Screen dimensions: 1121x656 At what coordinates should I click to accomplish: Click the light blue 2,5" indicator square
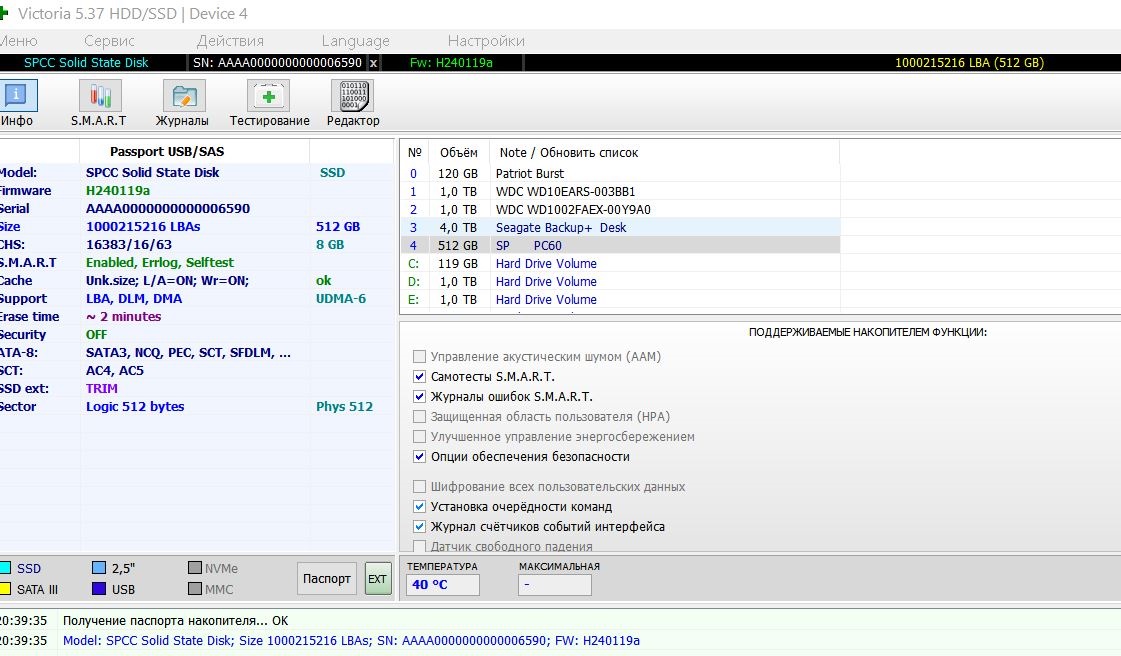coord(99,568)
